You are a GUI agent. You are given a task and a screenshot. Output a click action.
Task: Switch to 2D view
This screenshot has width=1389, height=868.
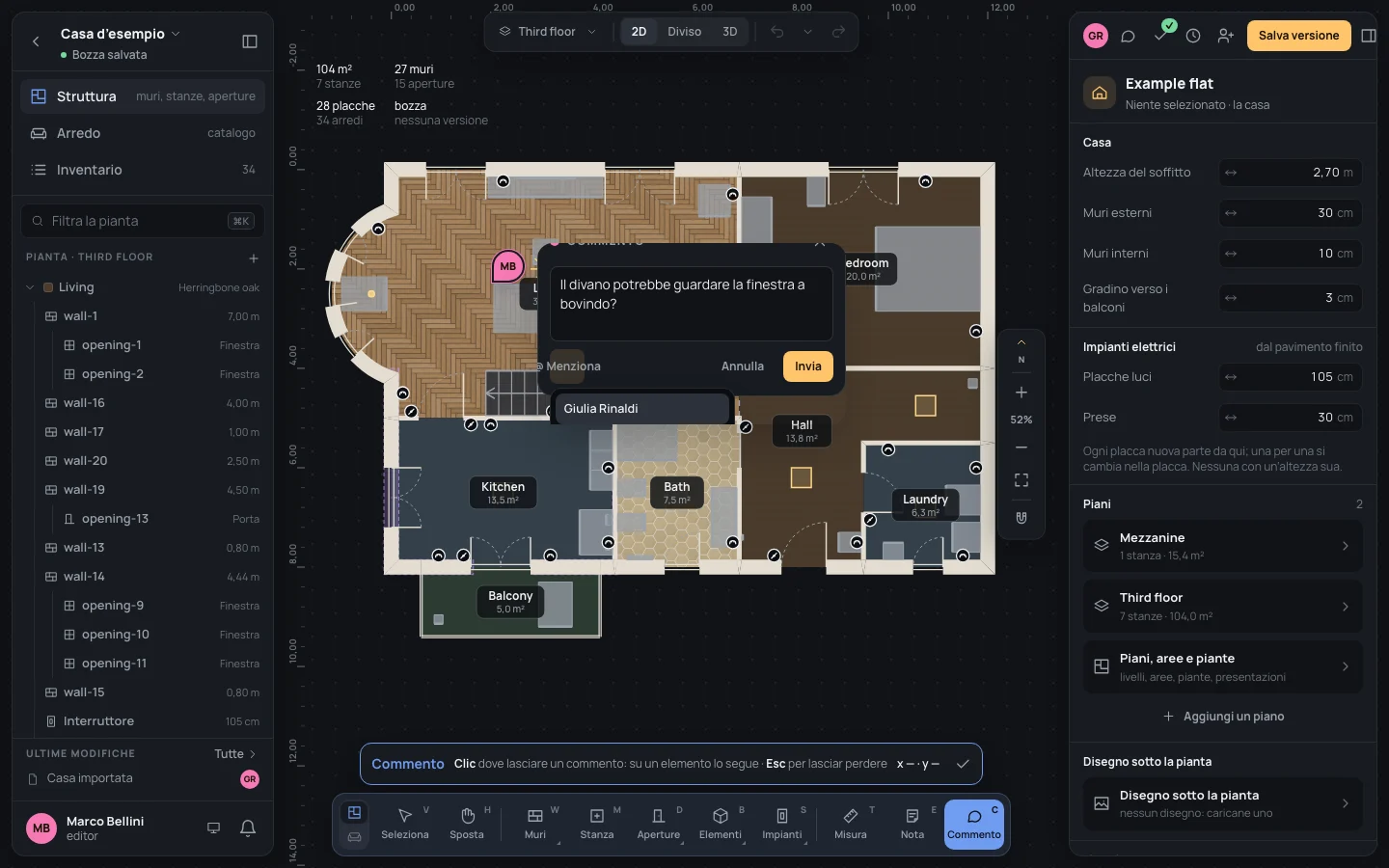639,32
